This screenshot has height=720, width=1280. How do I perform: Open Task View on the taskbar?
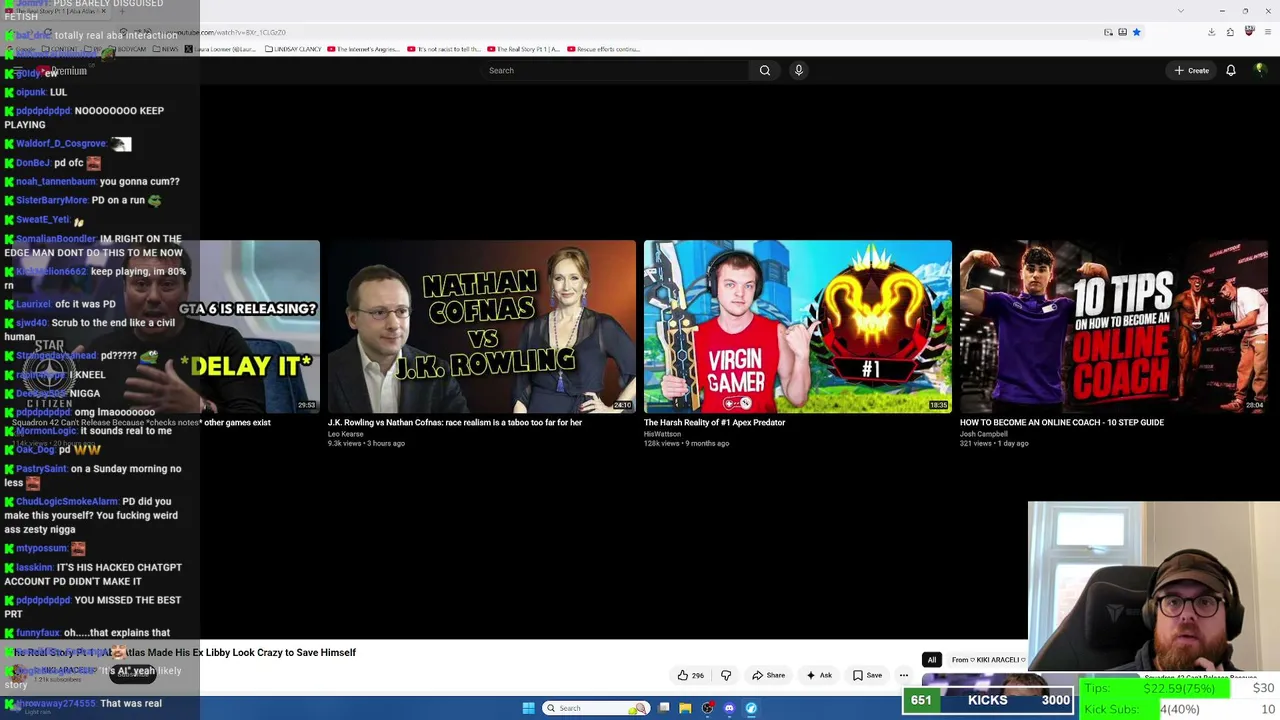click(x=663, y=708)
